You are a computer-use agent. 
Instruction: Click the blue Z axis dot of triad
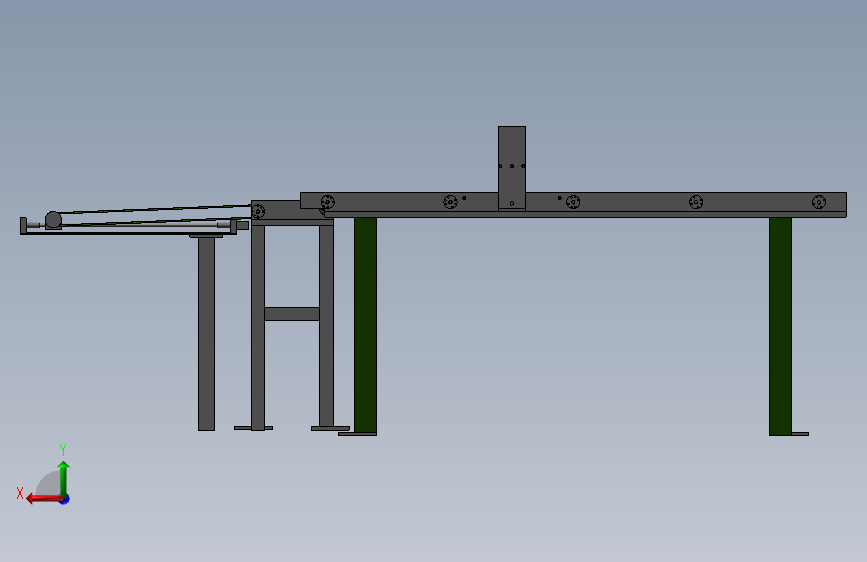pyautogui.click(x=65, y=499)
